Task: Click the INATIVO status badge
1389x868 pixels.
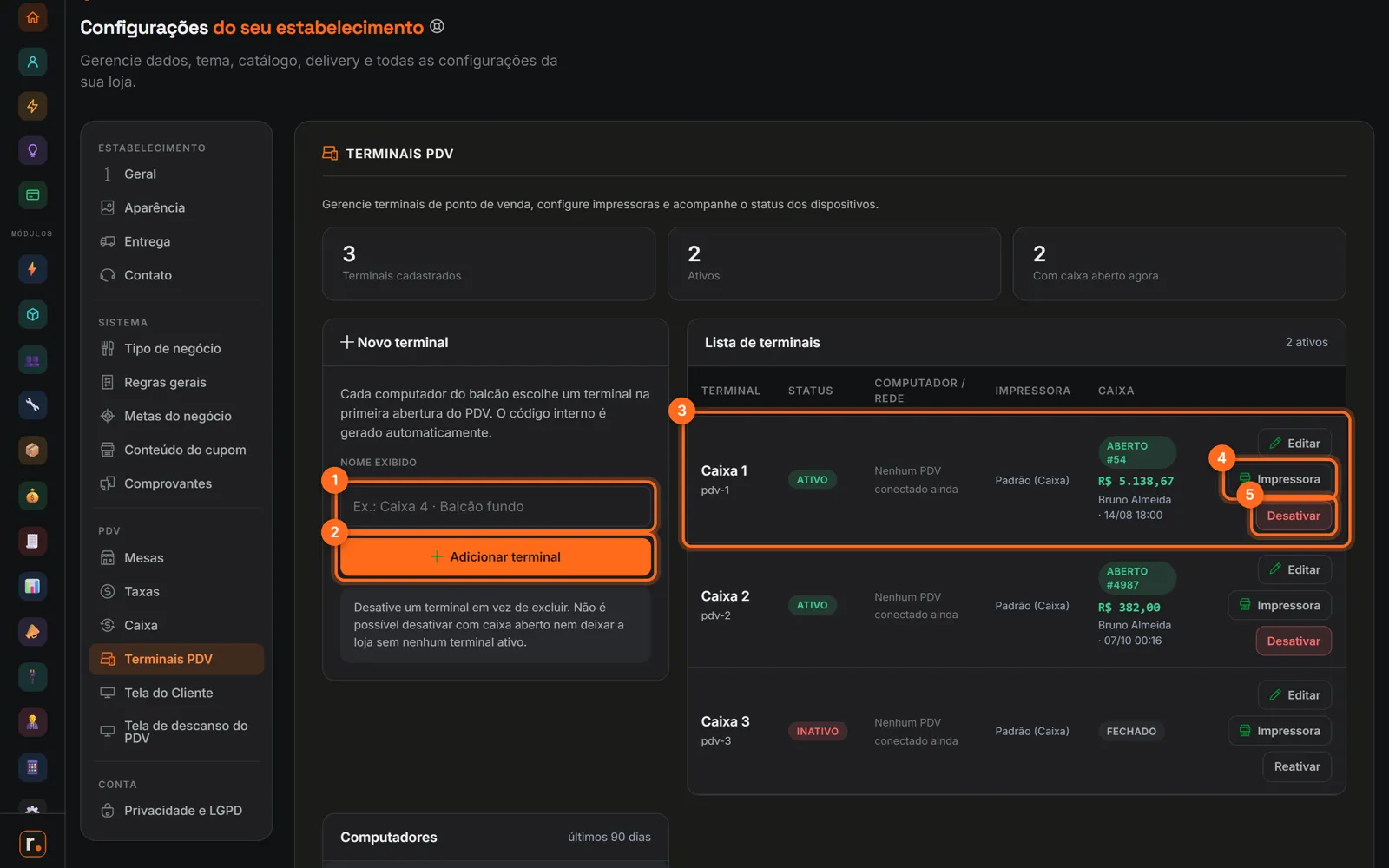Action: click(817, 732)
